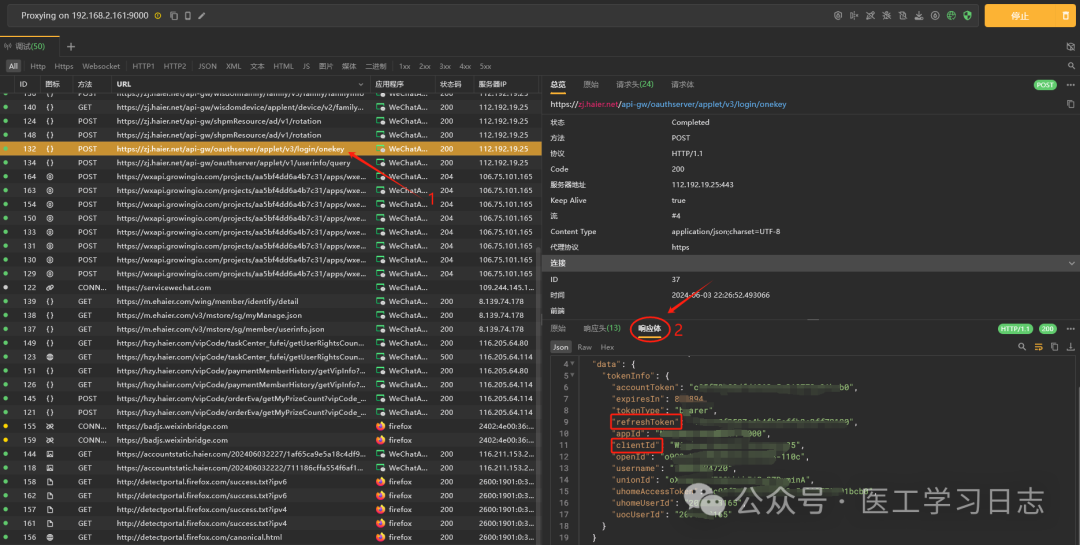
Task: Filter requests by JSON type
Action: pos(207,66)
